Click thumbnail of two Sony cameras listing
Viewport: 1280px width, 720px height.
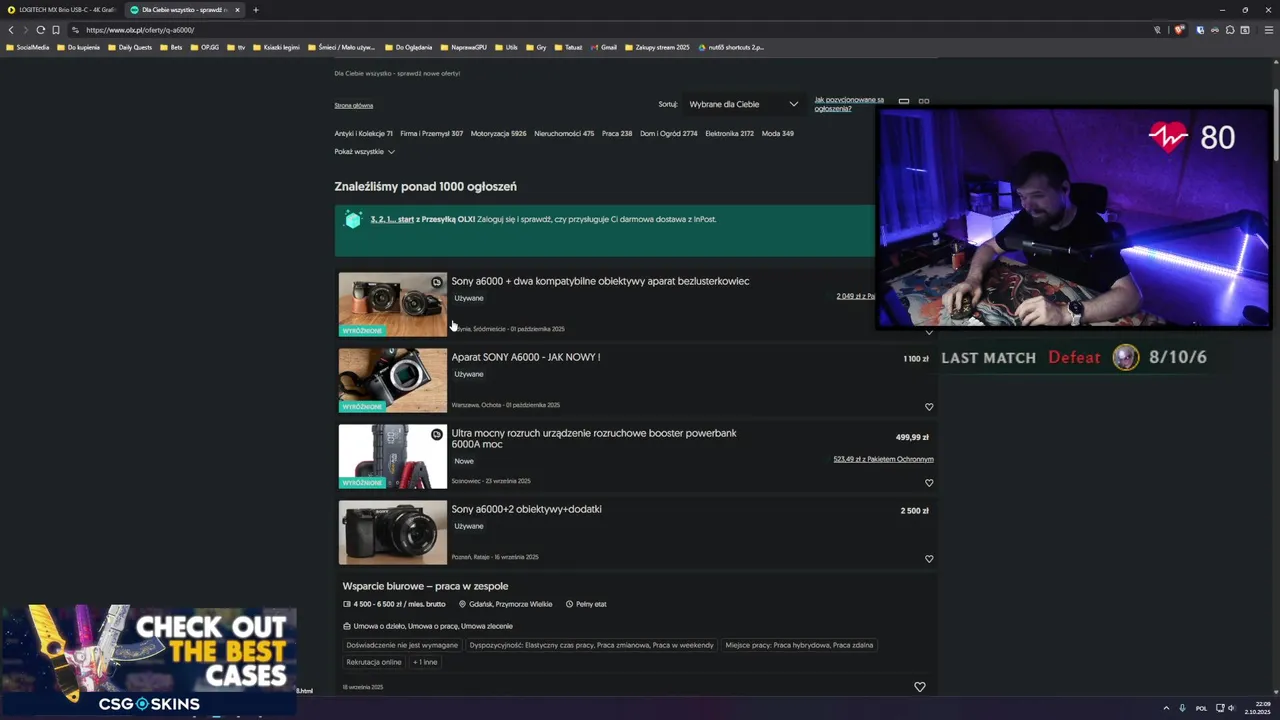(392, 304)
